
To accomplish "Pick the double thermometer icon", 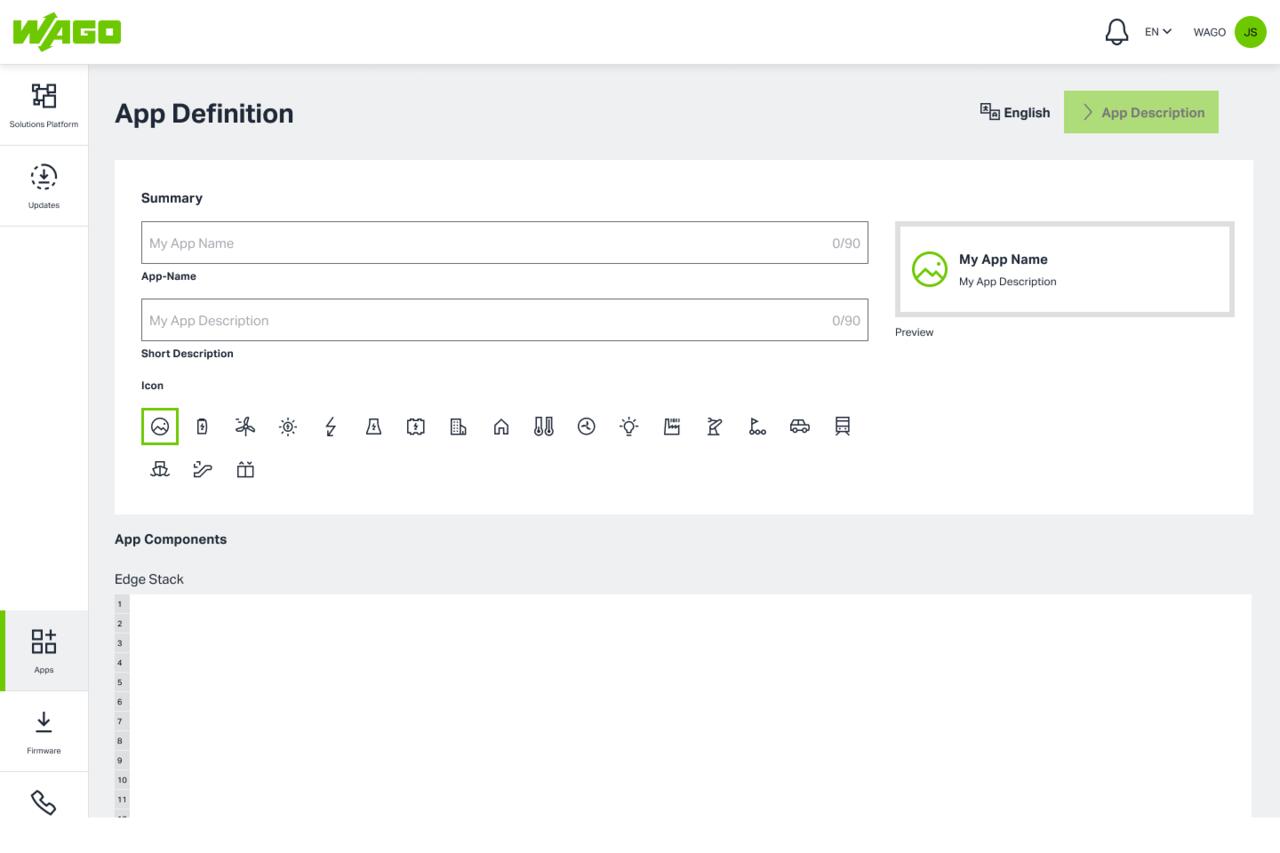I will coord(544,427).
